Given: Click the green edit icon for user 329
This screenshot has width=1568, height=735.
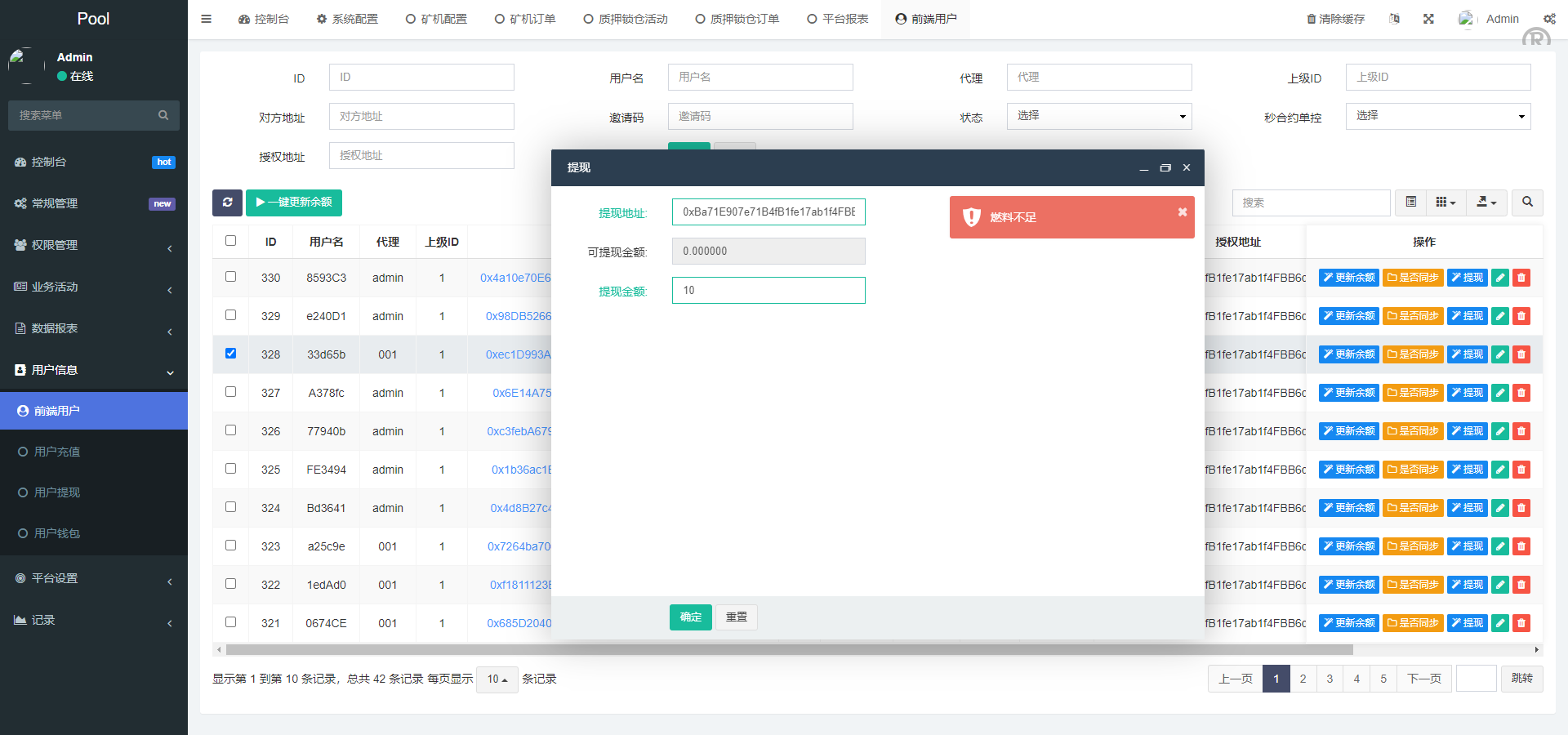Looking at the screenshot, I should [1499, 316].
